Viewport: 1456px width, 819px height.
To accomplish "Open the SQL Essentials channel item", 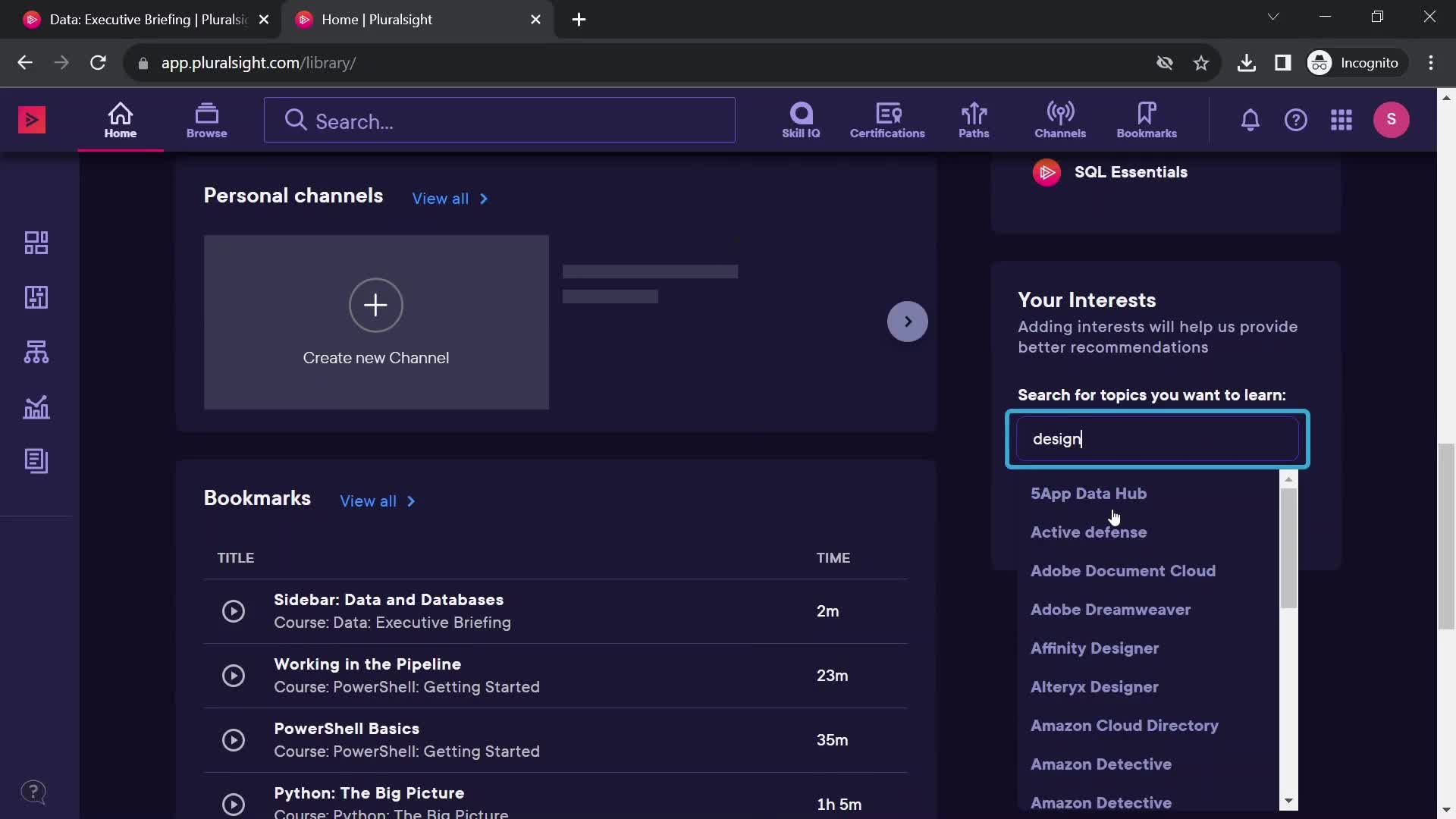I will tap(1131, 172).
